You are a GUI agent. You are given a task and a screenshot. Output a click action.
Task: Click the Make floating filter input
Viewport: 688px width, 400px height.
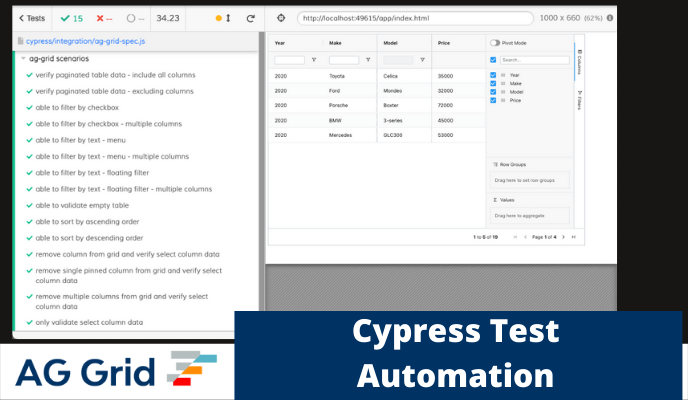344,60
